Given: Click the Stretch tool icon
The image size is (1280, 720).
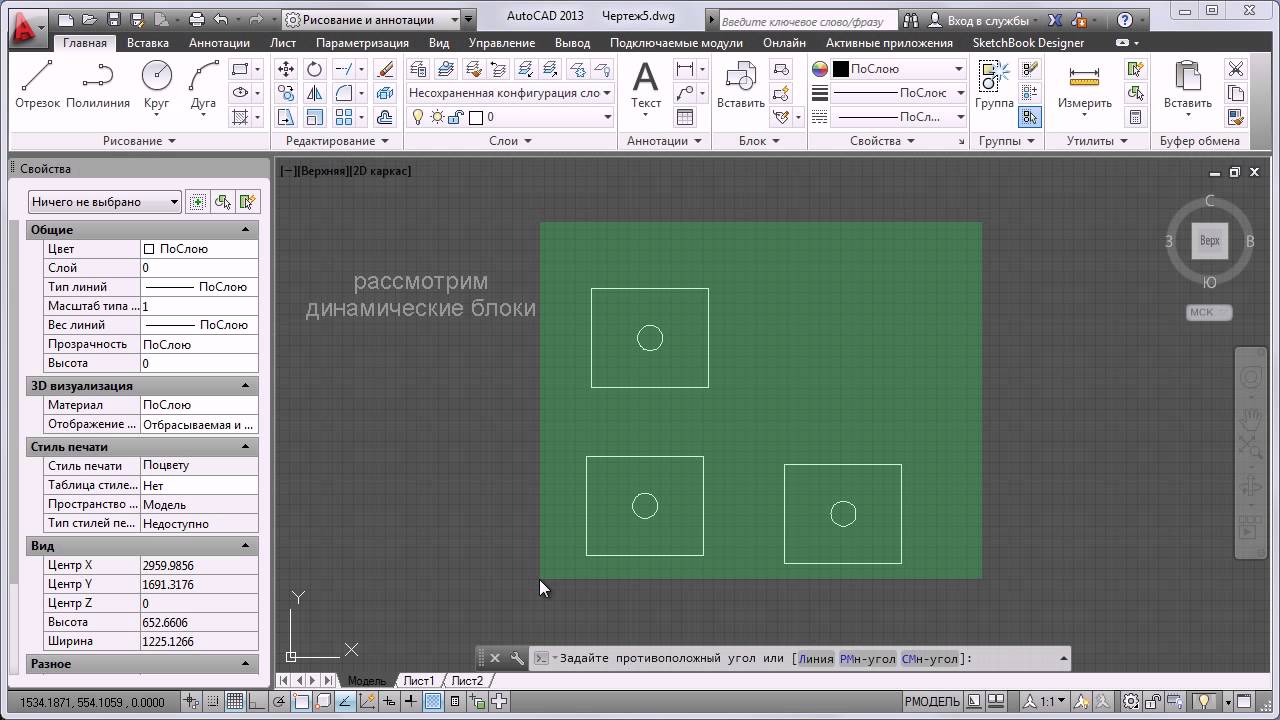Looking at the screenshot, I should pos(286,117).
